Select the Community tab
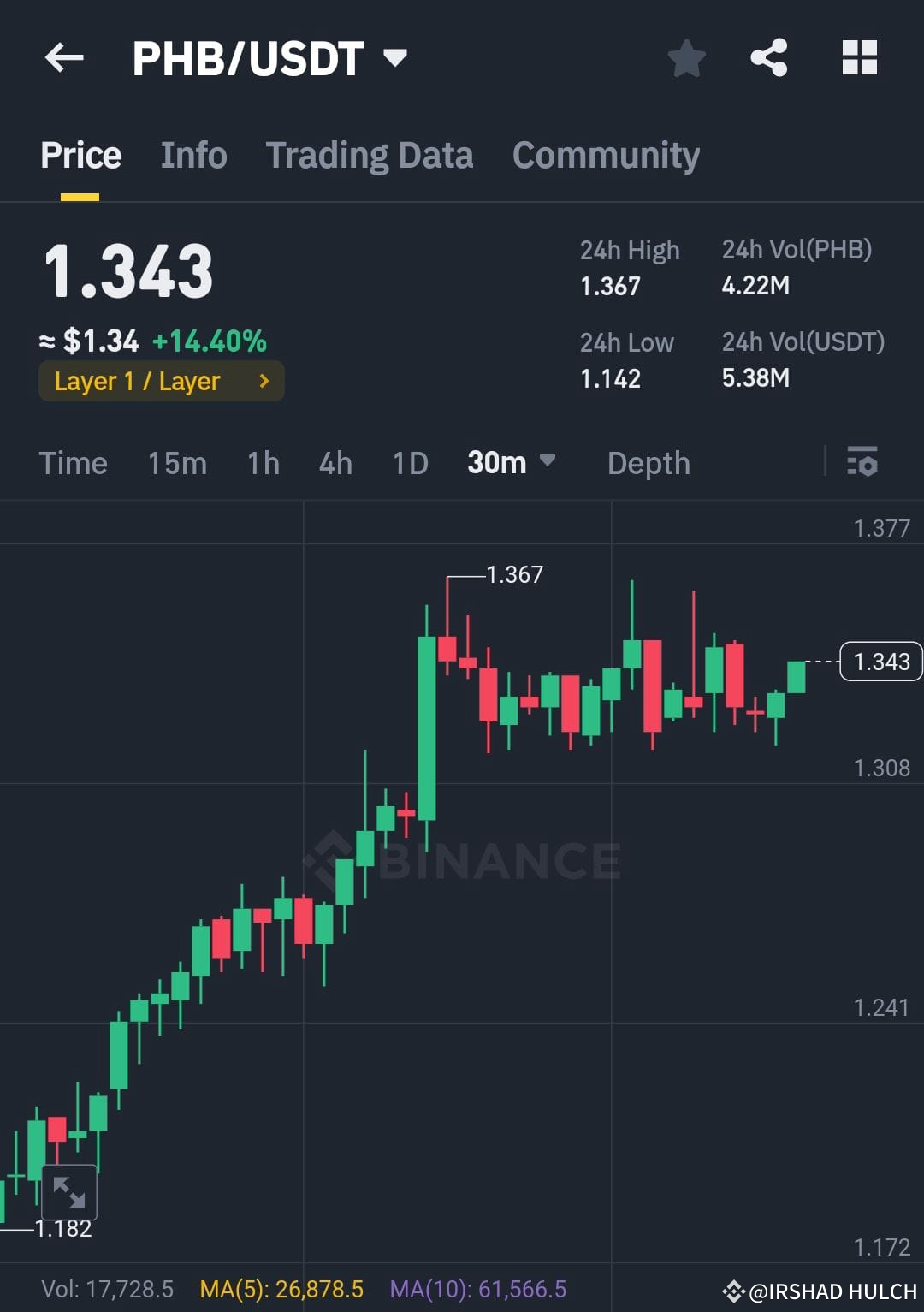The width and height of the screenshot is (924, 1312). pos(606,155)
